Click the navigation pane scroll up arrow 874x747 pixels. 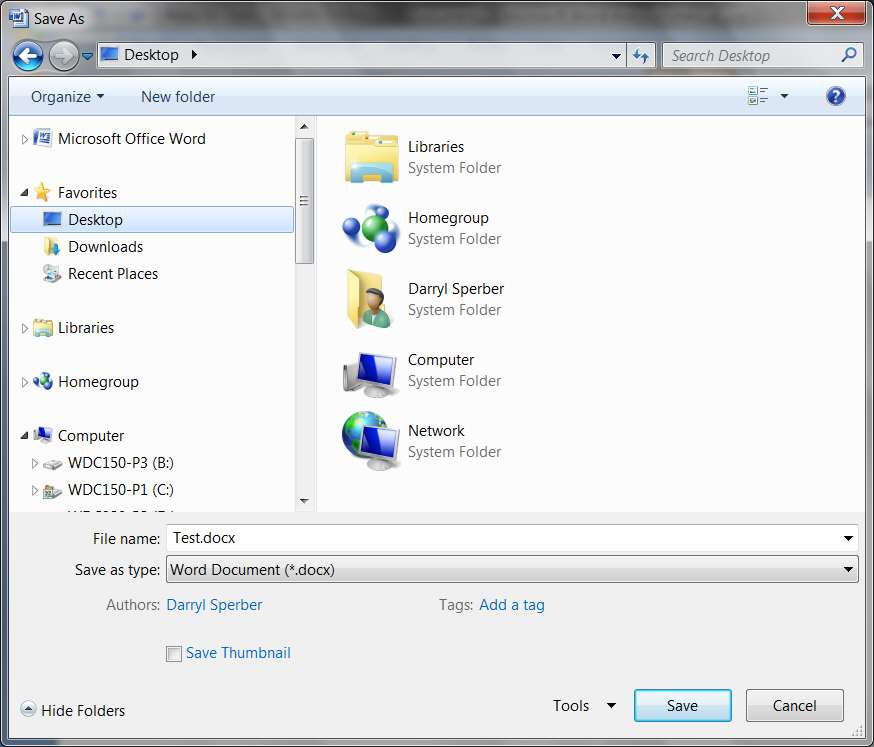[304, 127]
